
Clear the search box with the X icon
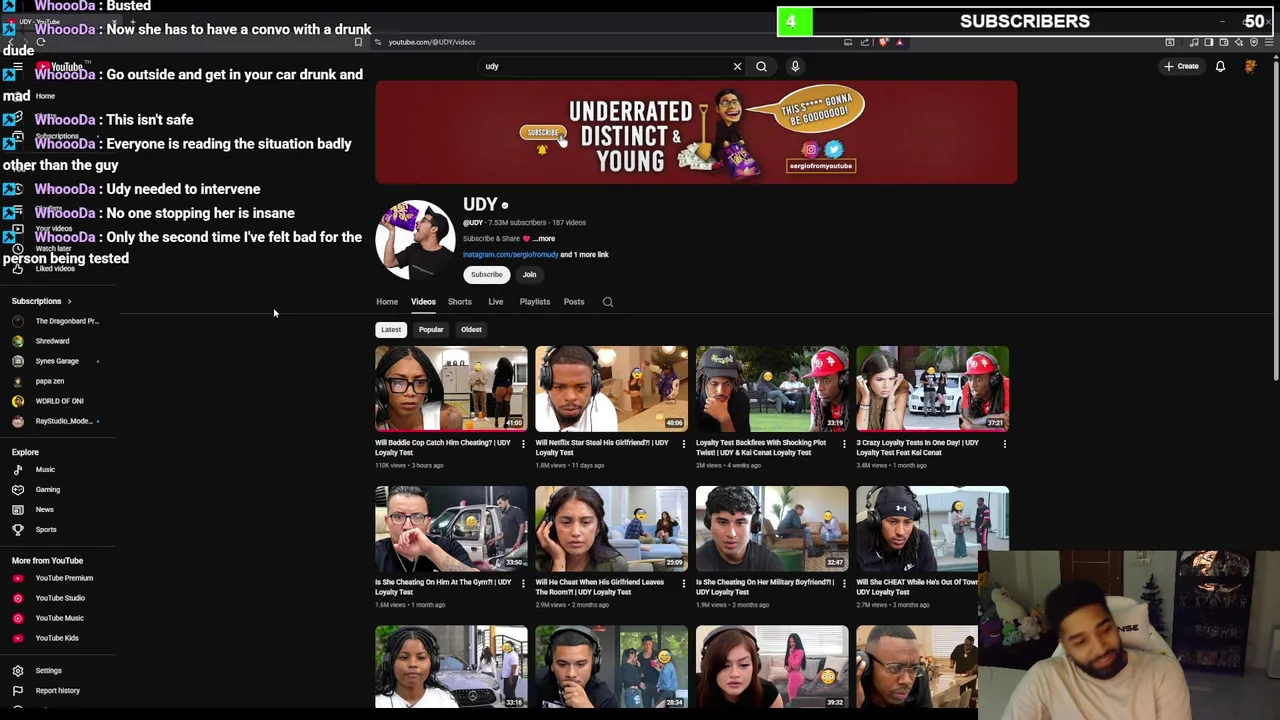tap(737, 67)
